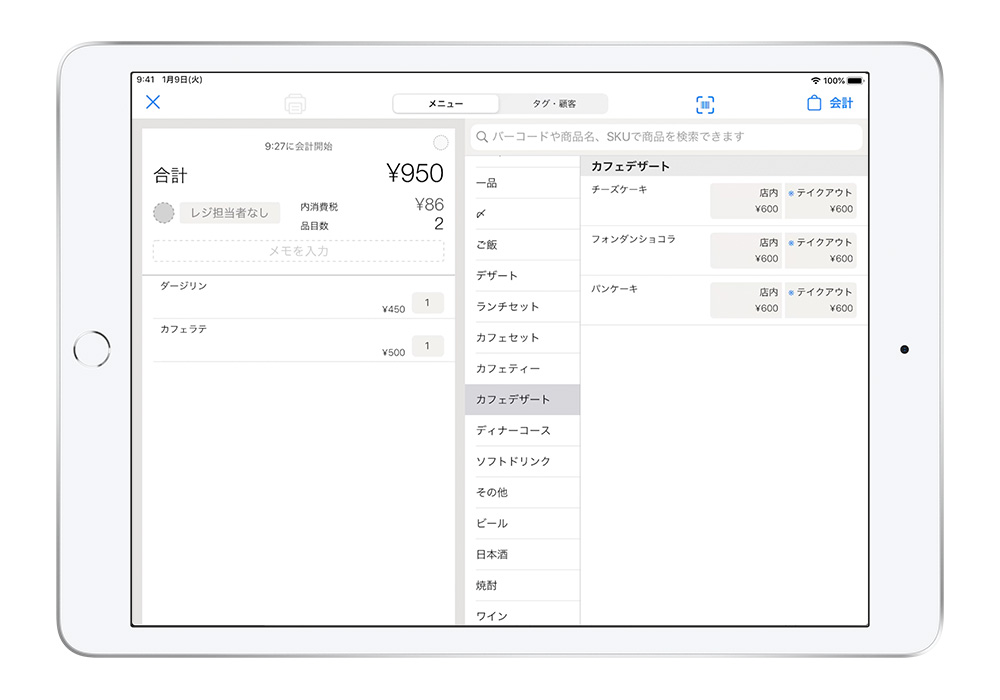Click the チーズケーキ product name
1000x700 pixels.
click(619, 189)
